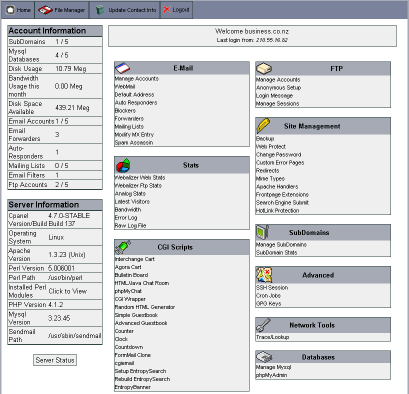The image size is (409, 394).
Task: Open the Apache Handlers link
Action: pyautogui.click(x=277, y=187)
